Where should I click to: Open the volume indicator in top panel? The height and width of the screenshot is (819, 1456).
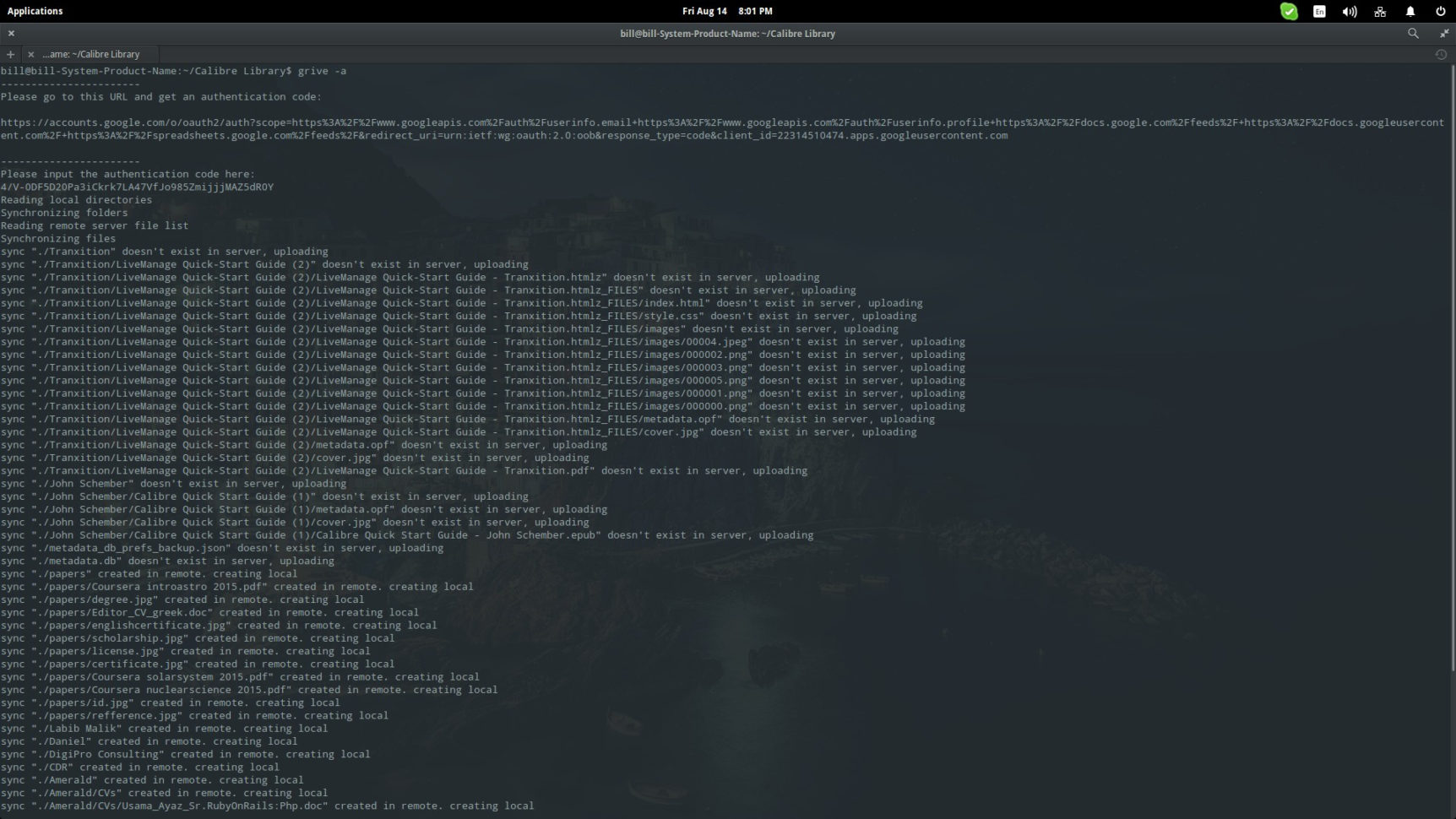pyautogui.click(x=1350, y=11)
